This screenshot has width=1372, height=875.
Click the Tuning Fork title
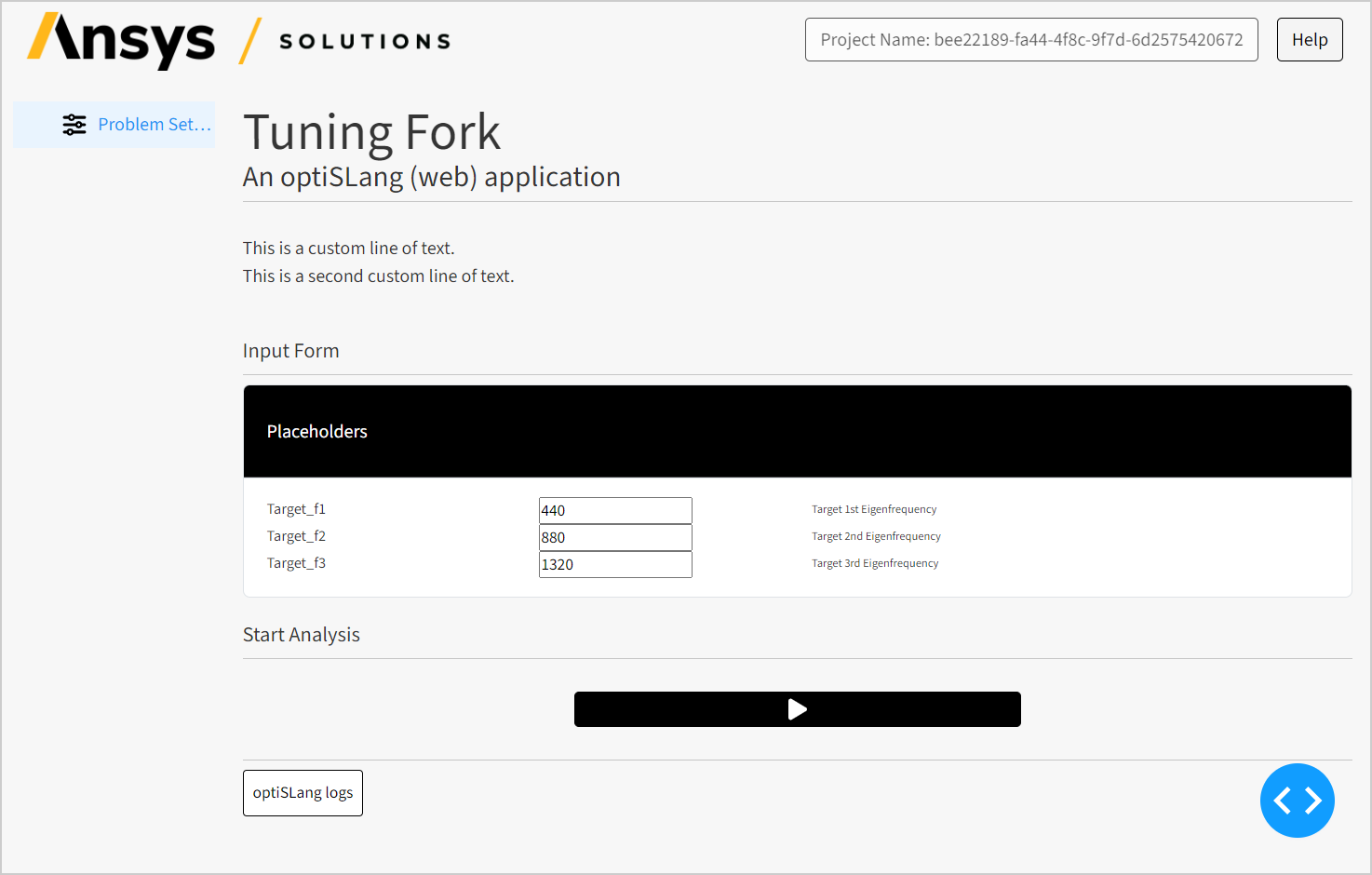click(372, 132)
